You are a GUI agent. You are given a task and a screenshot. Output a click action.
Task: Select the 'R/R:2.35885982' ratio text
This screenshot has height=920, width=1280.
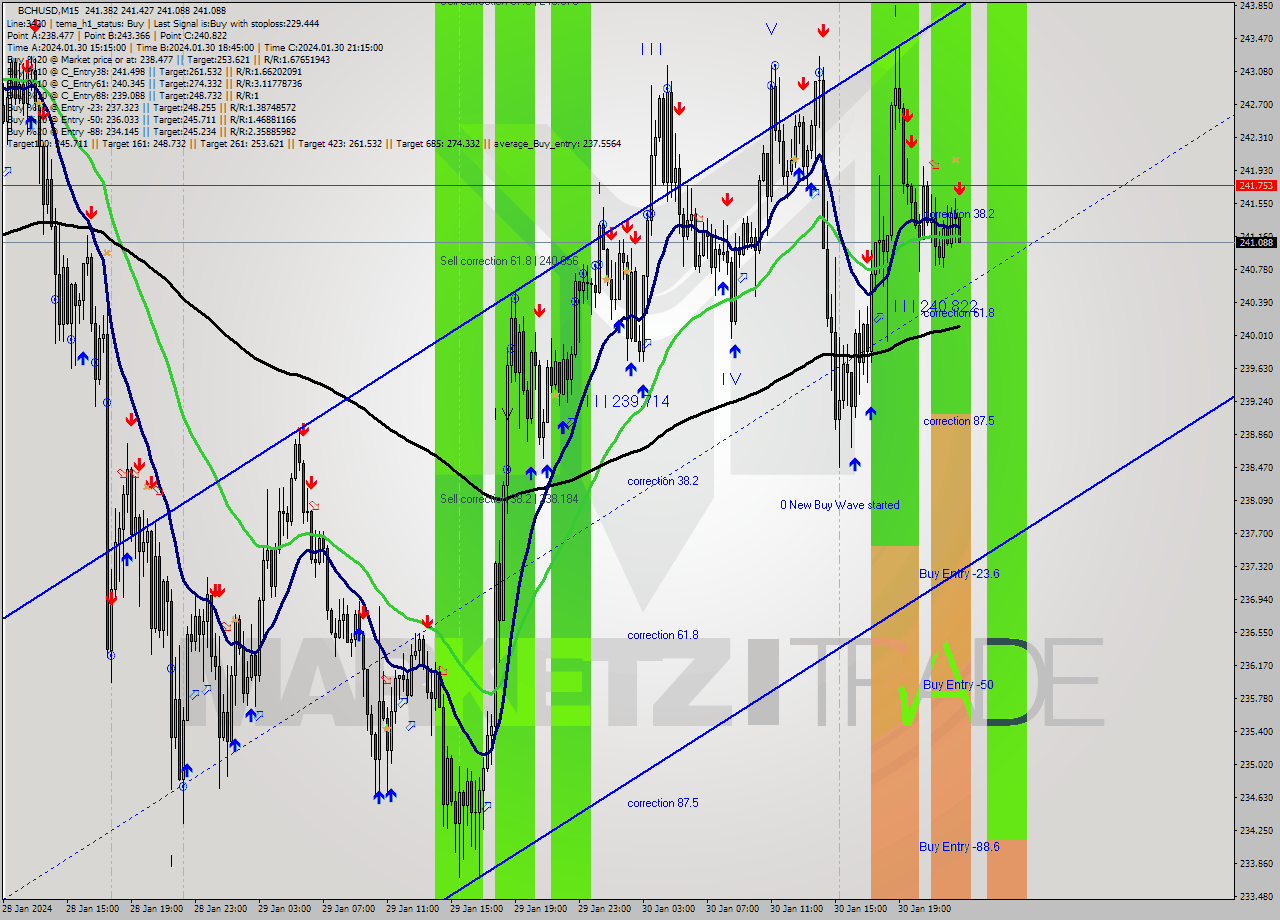pos(264,132)
